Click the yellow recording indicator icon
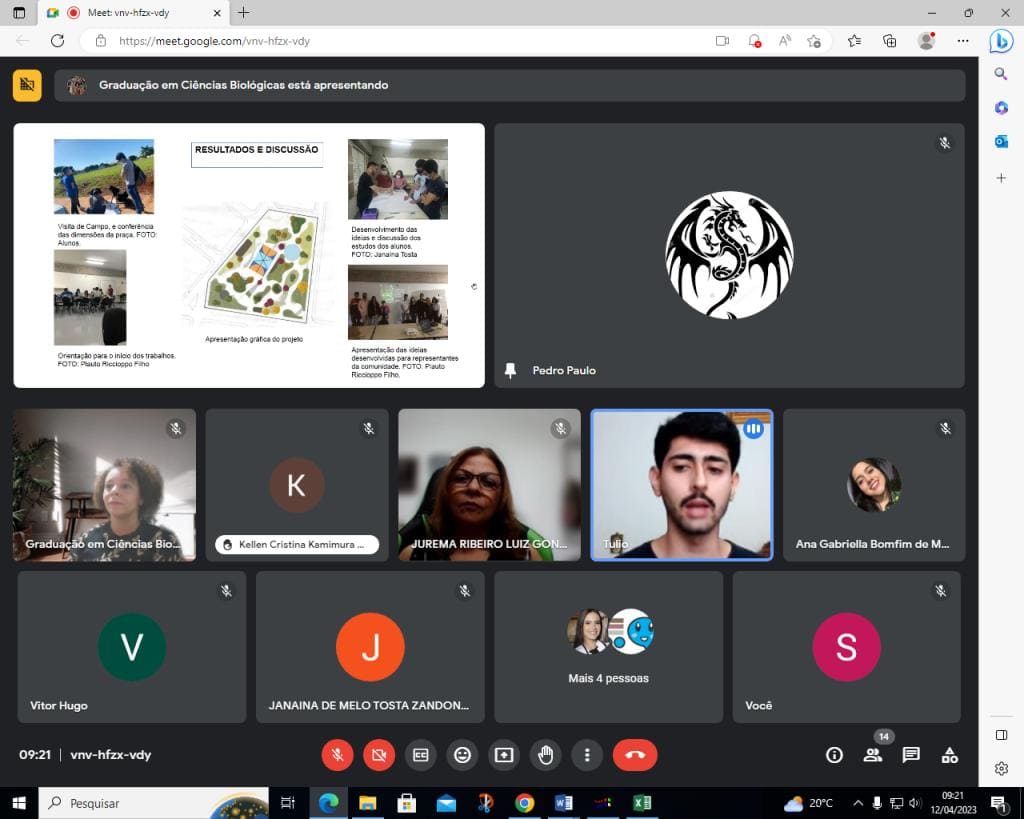Image resolution: width=1024 pixels, height=819 pixels. [27, 85]
